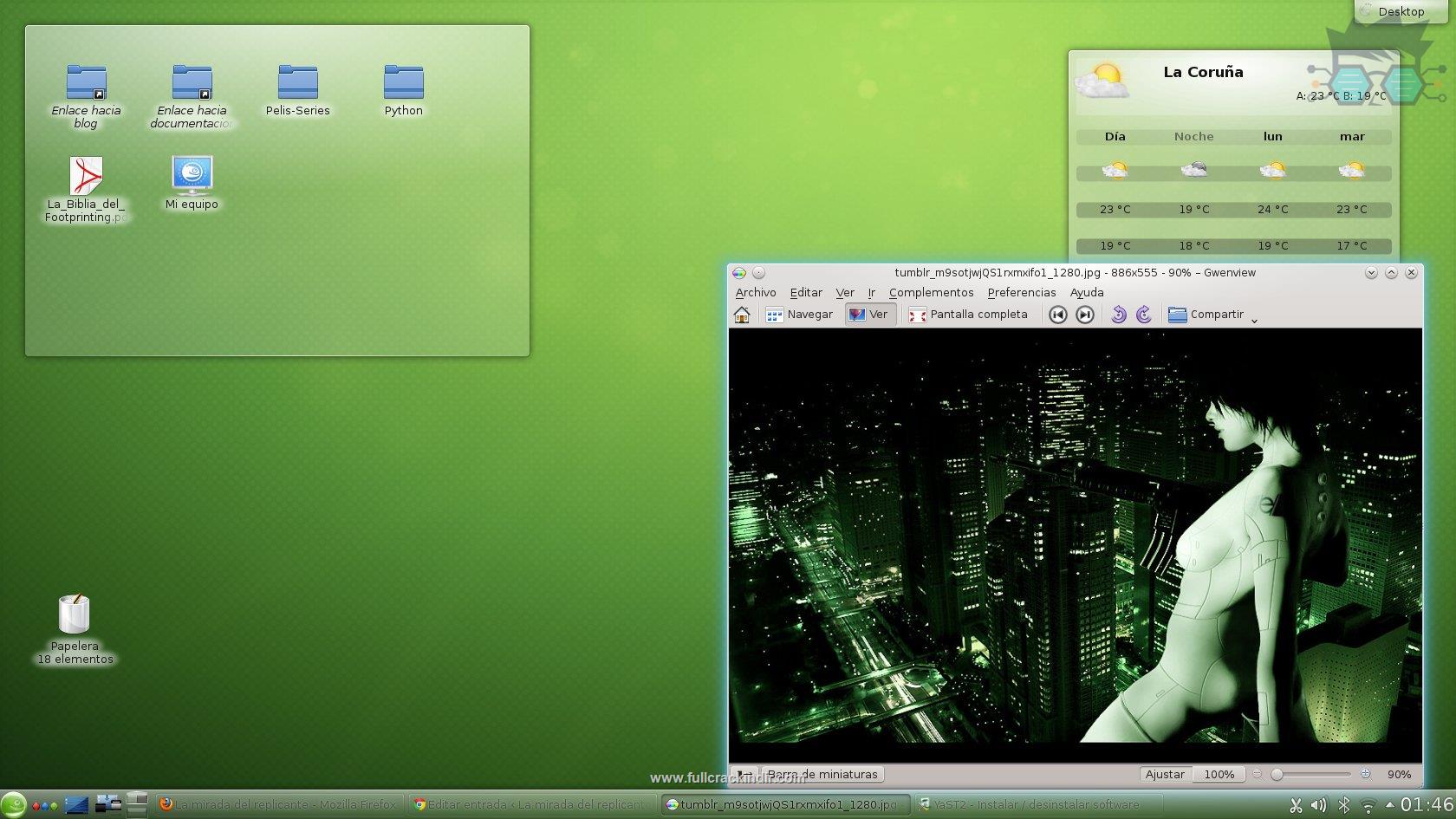1456x819 pixels.
Task: Open the Enlace hacia blog folder
Action: (x=86, y=97)
